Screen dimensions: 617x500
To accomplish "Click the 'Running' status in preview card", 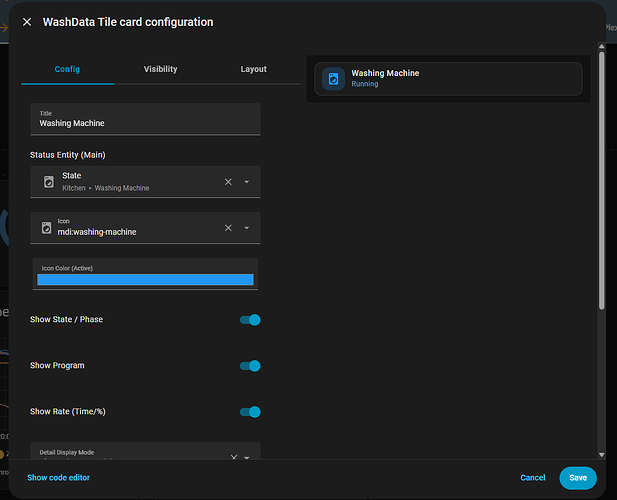I will point(365,84).
